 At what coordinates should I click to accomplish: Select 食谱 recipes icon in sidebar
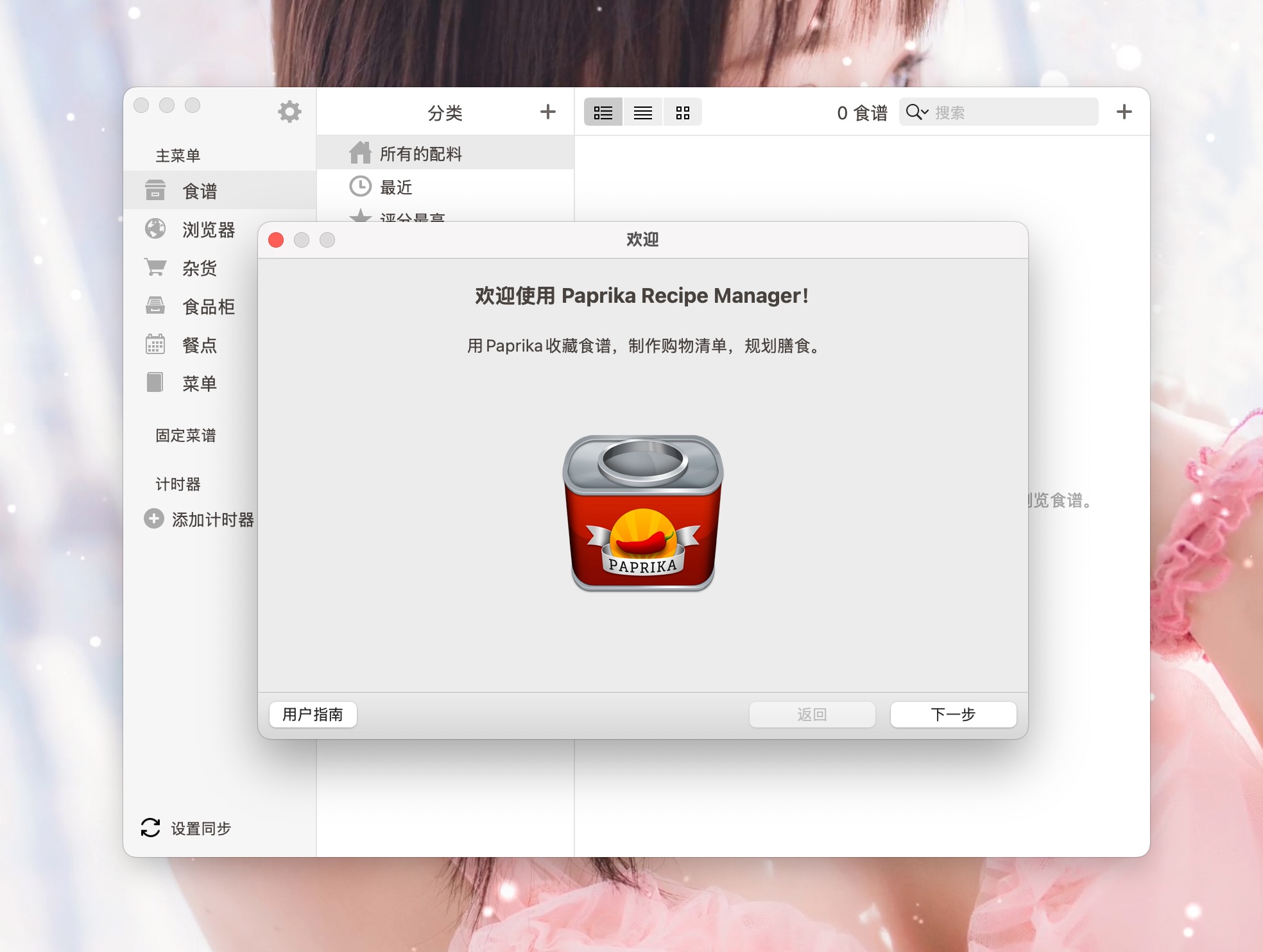coord(155,191)
